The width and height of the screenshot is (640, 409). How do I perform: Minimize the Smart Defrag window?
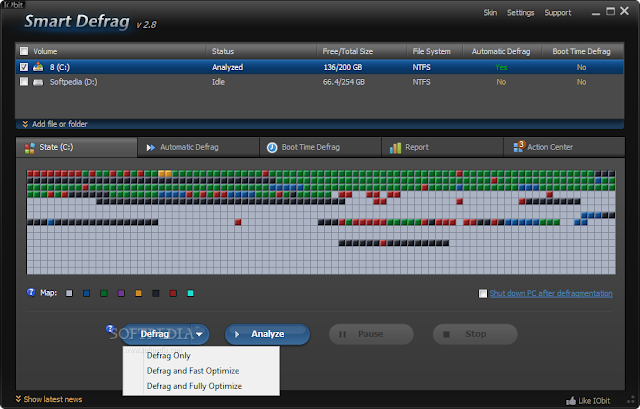pos(596,12)
